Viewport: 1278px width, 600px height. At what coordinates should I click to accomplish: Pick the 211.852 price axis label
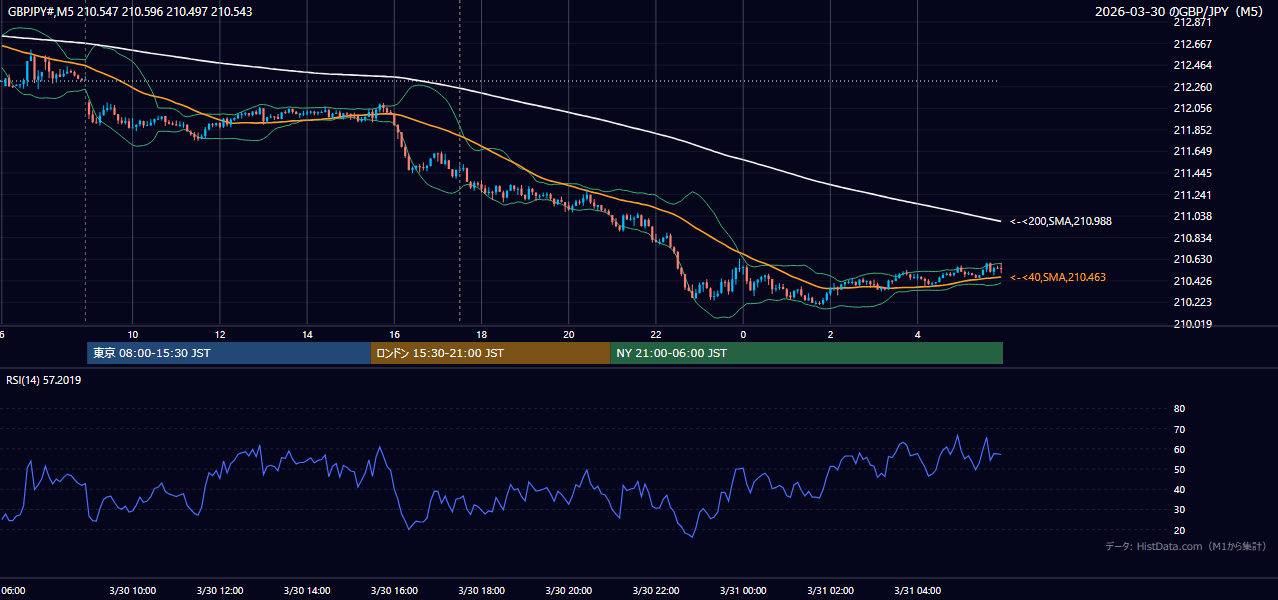(1192, 130)
